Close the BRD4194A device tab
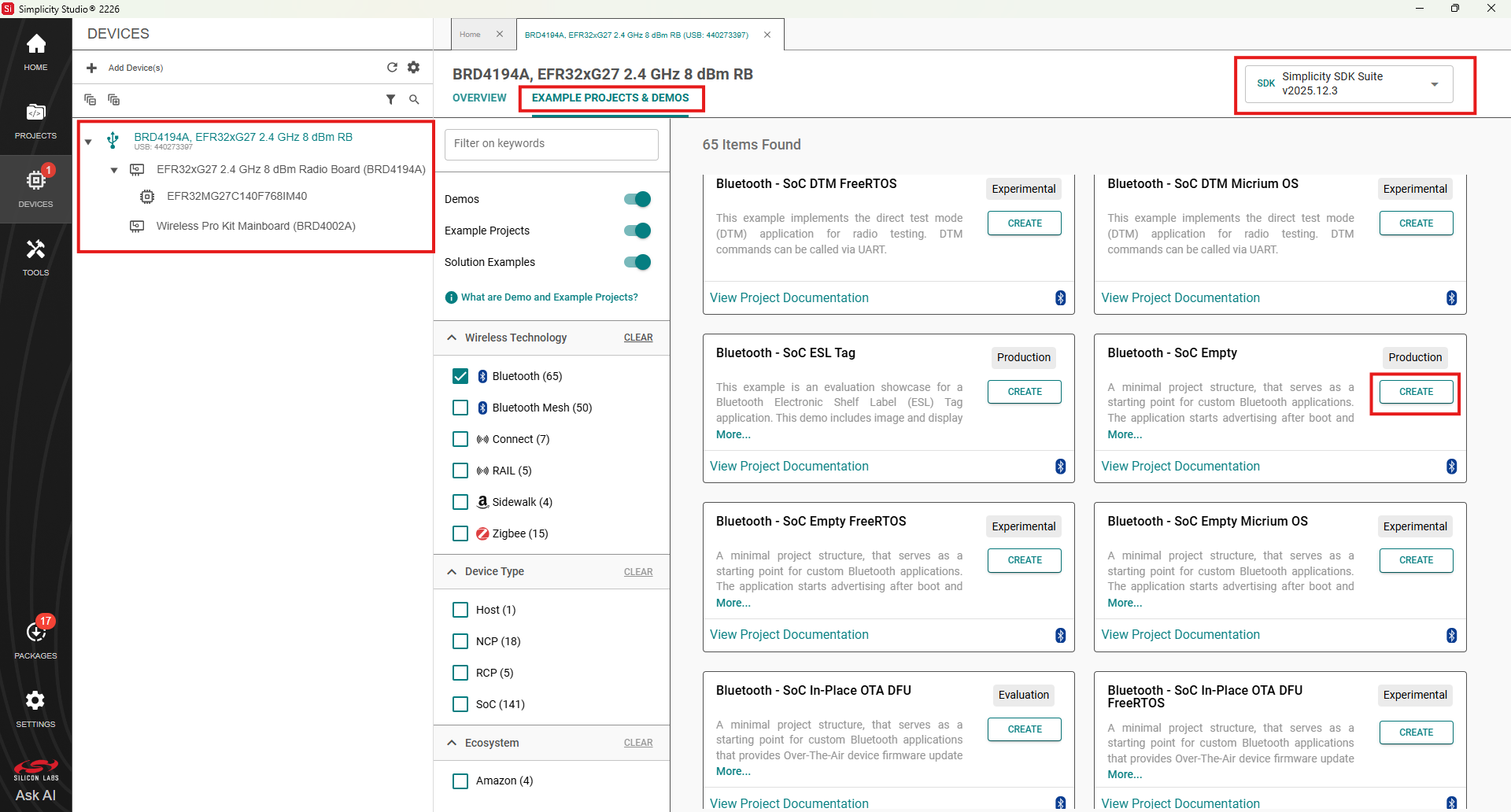 767,35
